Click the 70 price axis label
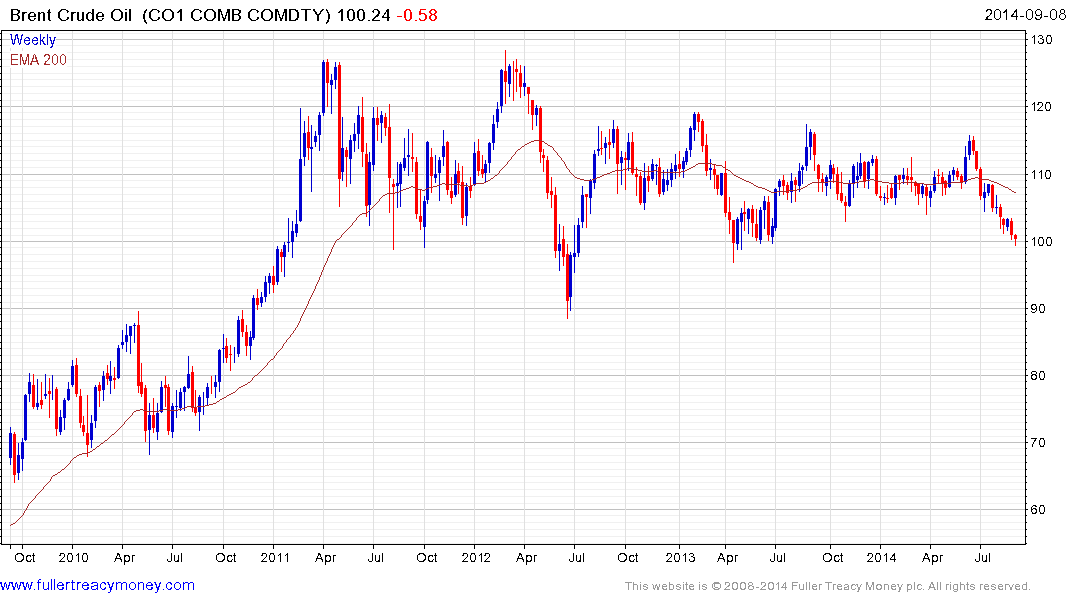This screenshot has width=1075, height=600. point(1038,443)
